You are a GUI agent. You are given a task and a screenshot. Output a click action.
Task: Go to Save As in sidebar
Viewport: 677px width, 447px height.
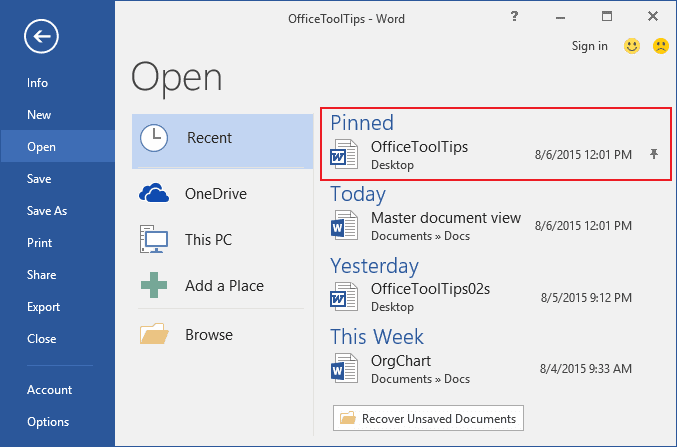(47, 211)
